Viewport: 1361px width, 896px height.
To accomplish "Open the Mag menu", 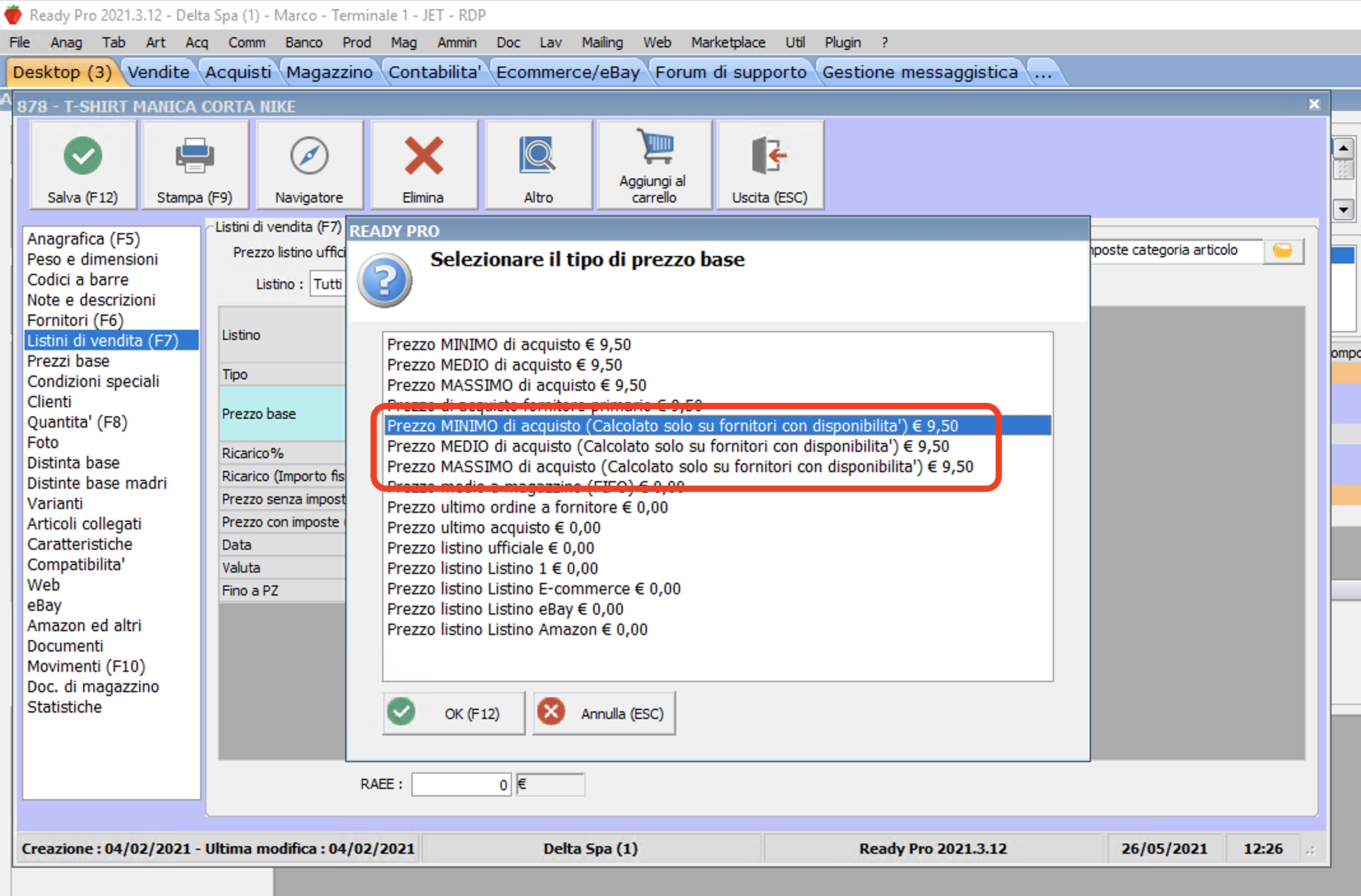I will tap(404, 43).
